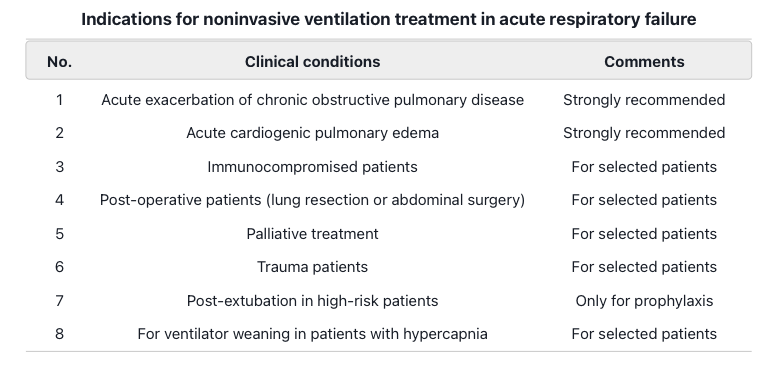Select 'Only for prophylaxis' comment
The image size is (767, 366).
(644, 300)
